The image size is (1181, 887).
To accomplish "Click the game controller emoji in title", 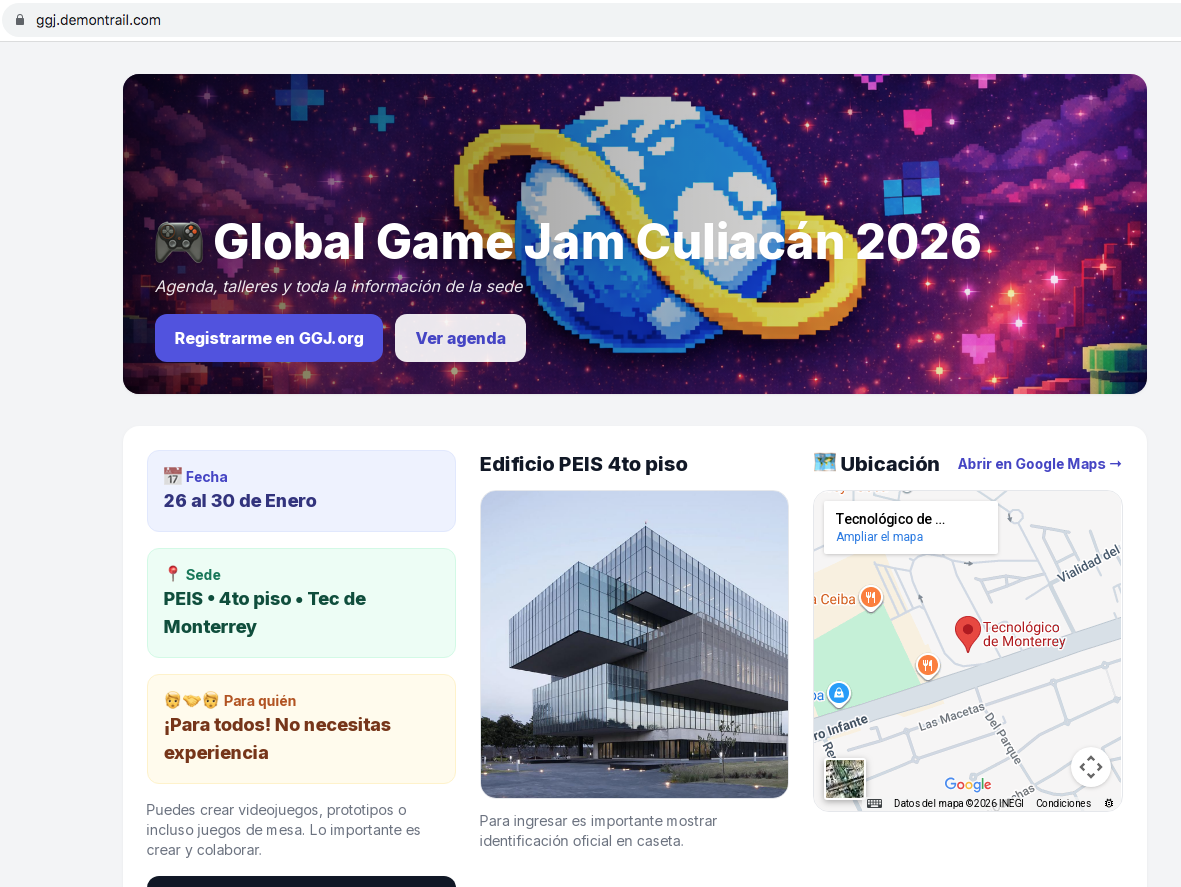I will coord(180,242).
